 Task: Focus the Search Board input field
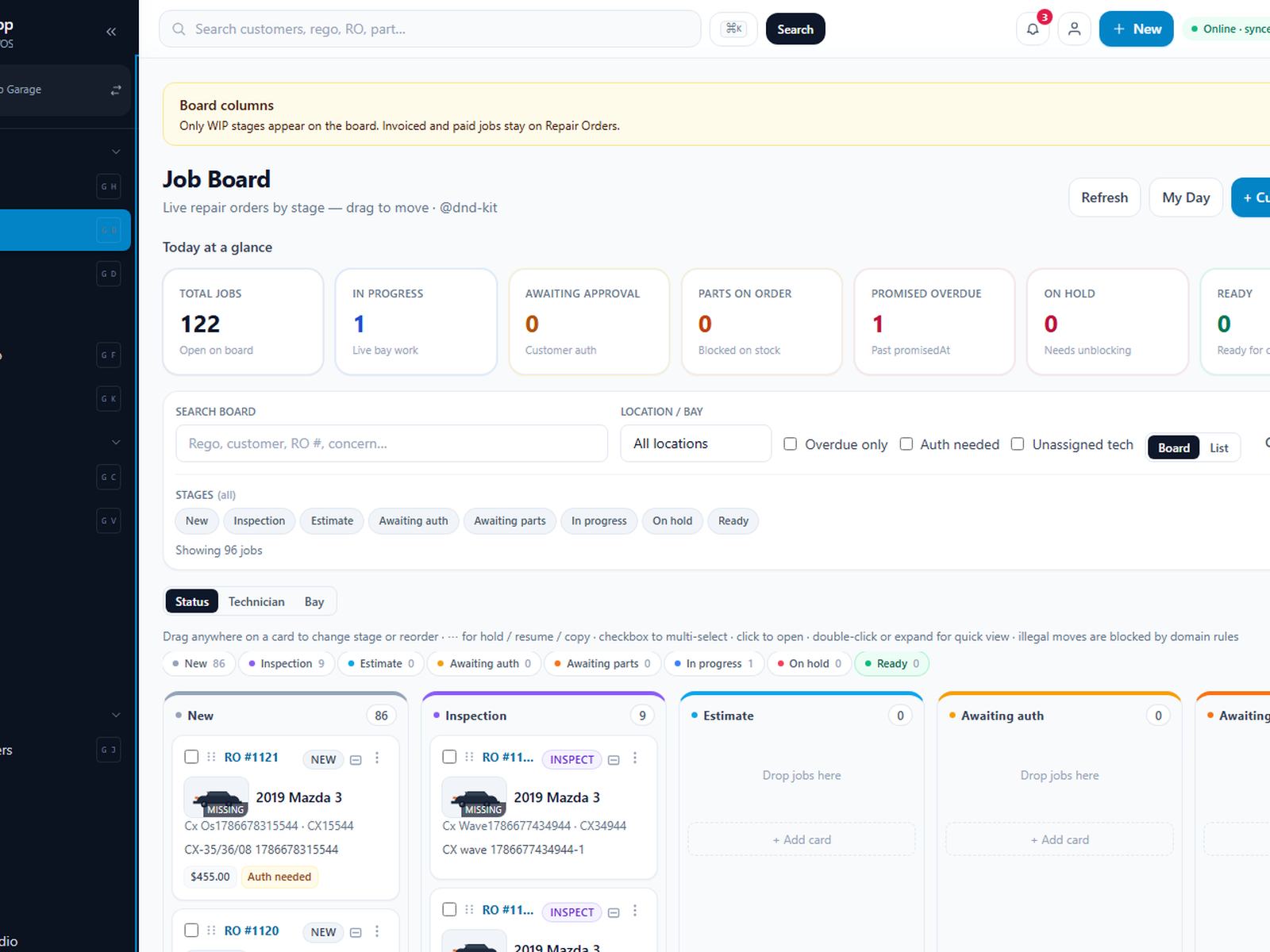(x=391, y=443)
